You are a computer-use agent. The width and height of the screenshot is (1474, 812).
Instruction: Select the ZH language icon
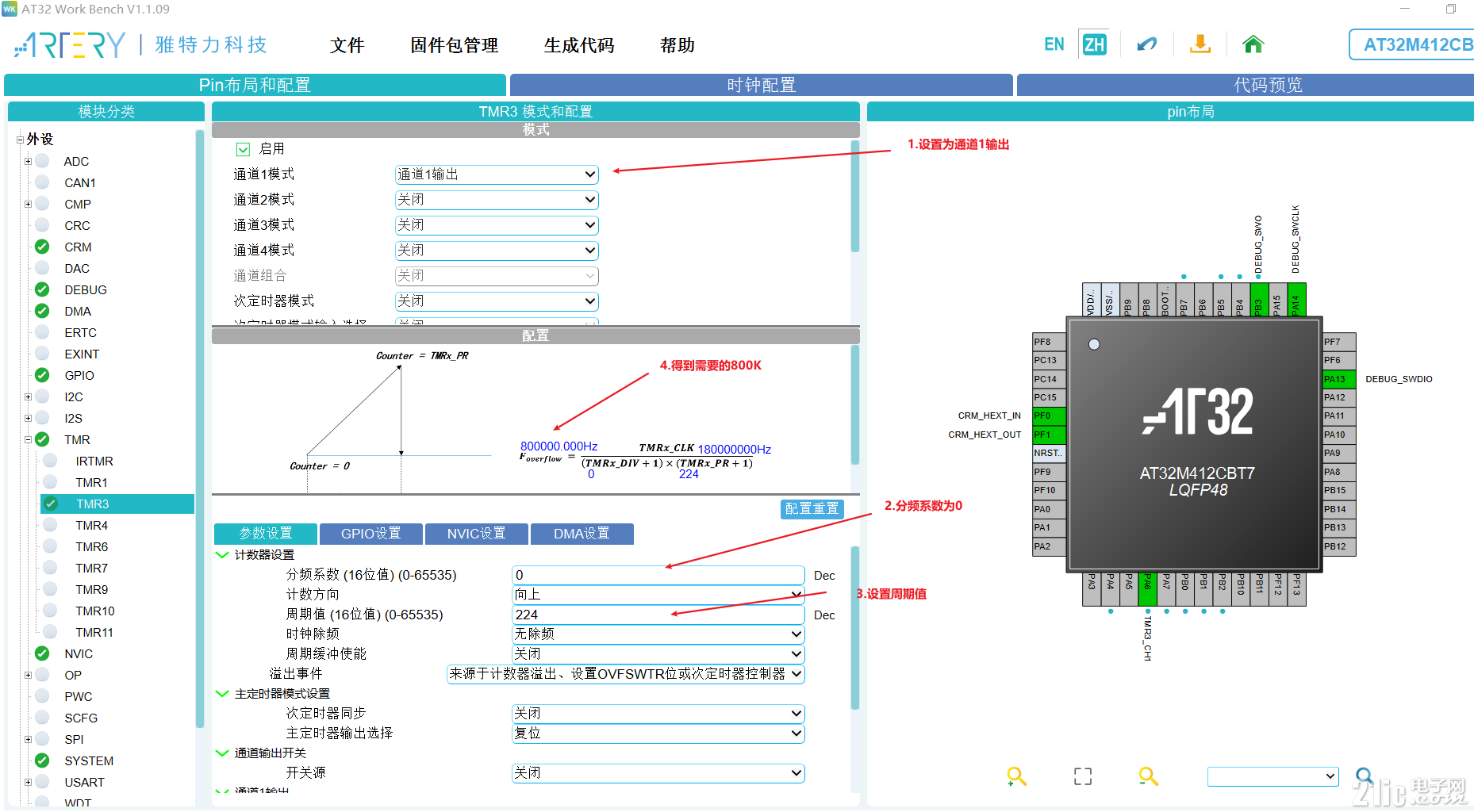tap(1094, 44)
